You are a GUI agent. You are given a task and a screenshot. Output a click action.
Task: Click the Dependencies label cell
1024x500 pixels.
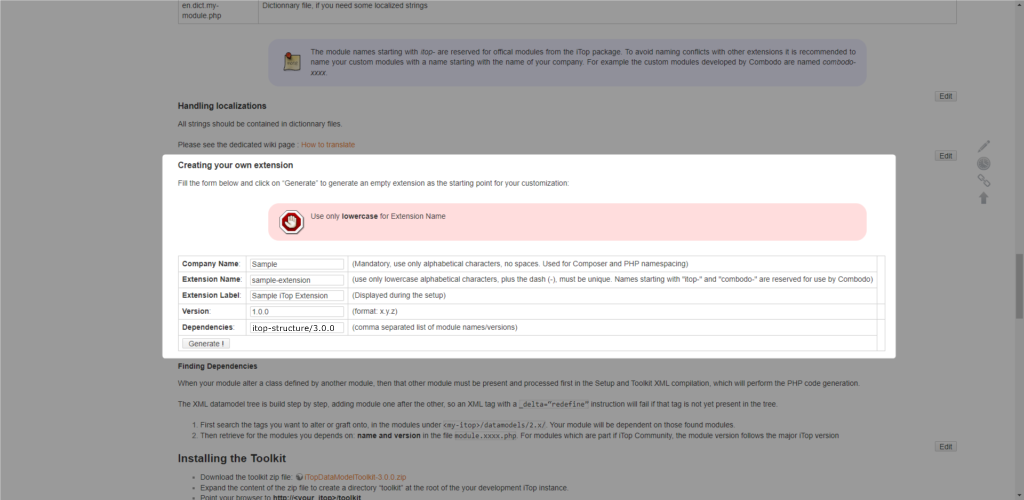pyautogui.click(x=212, y=327)
